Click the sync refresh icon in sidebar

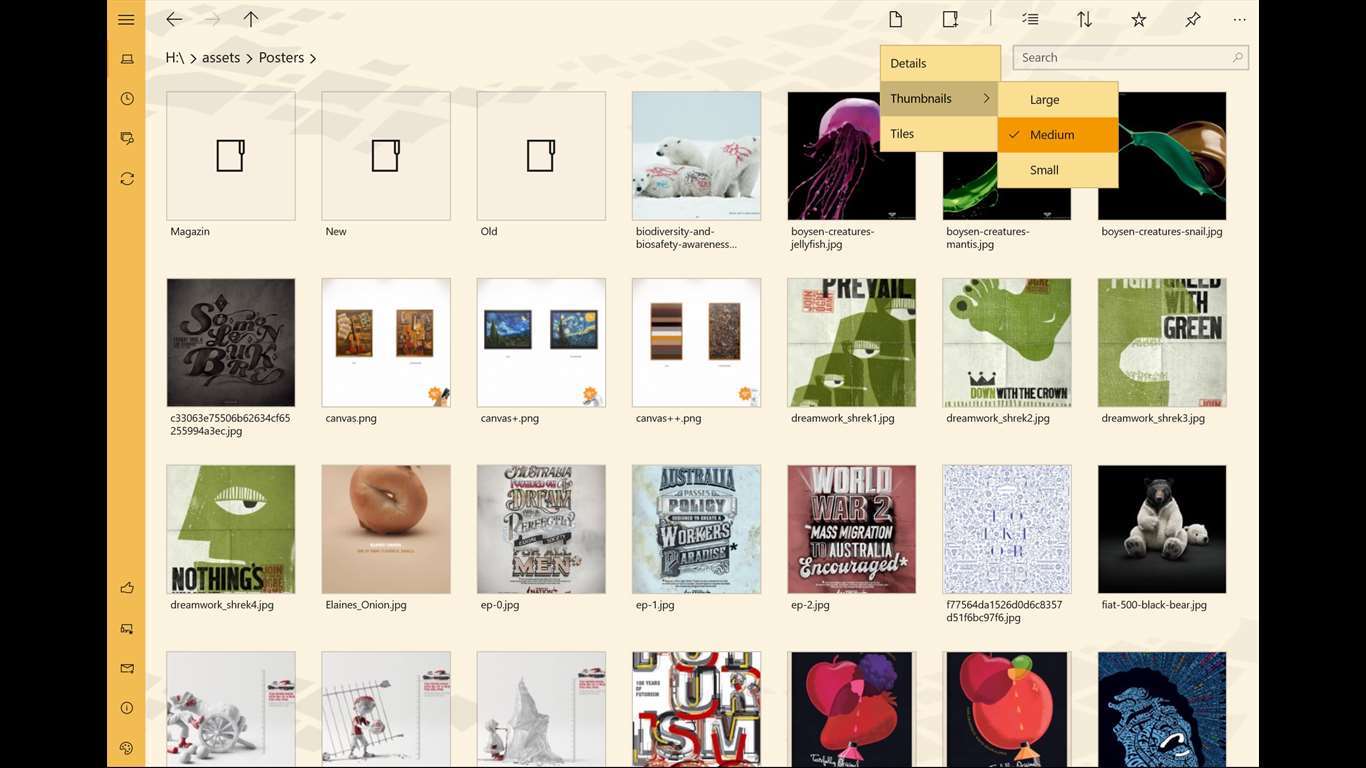(127, 178)
